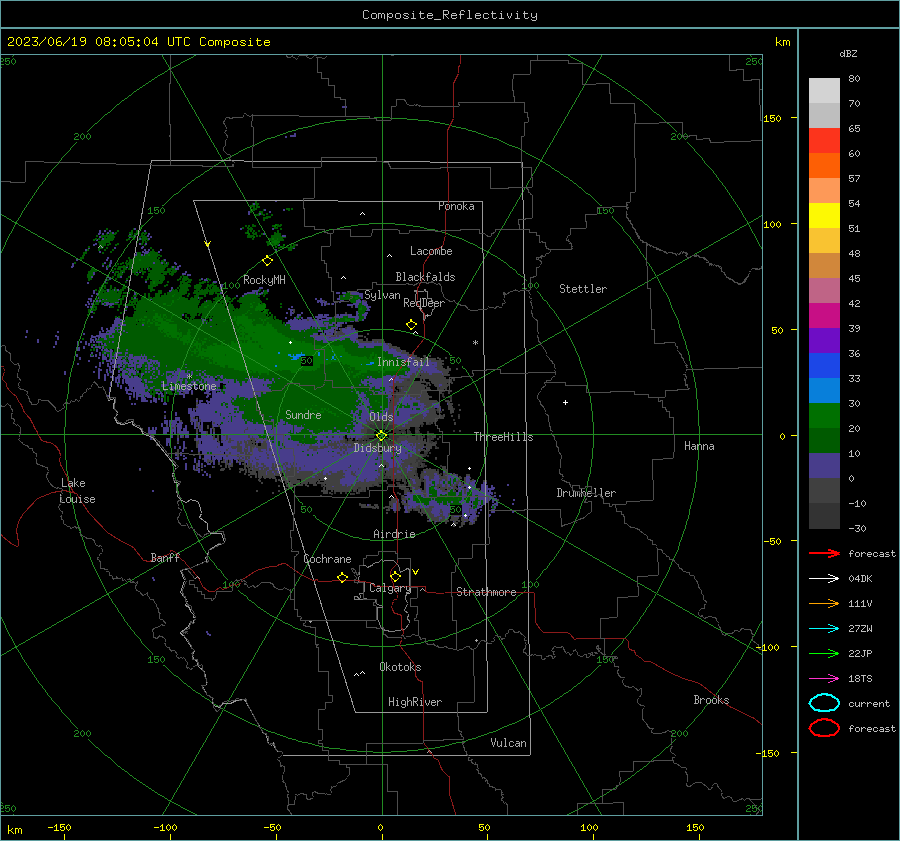Image resolution: width=900 pixels, height=841 pixels.
Task: Click the Strathmore label
Action: pos(486,592)
